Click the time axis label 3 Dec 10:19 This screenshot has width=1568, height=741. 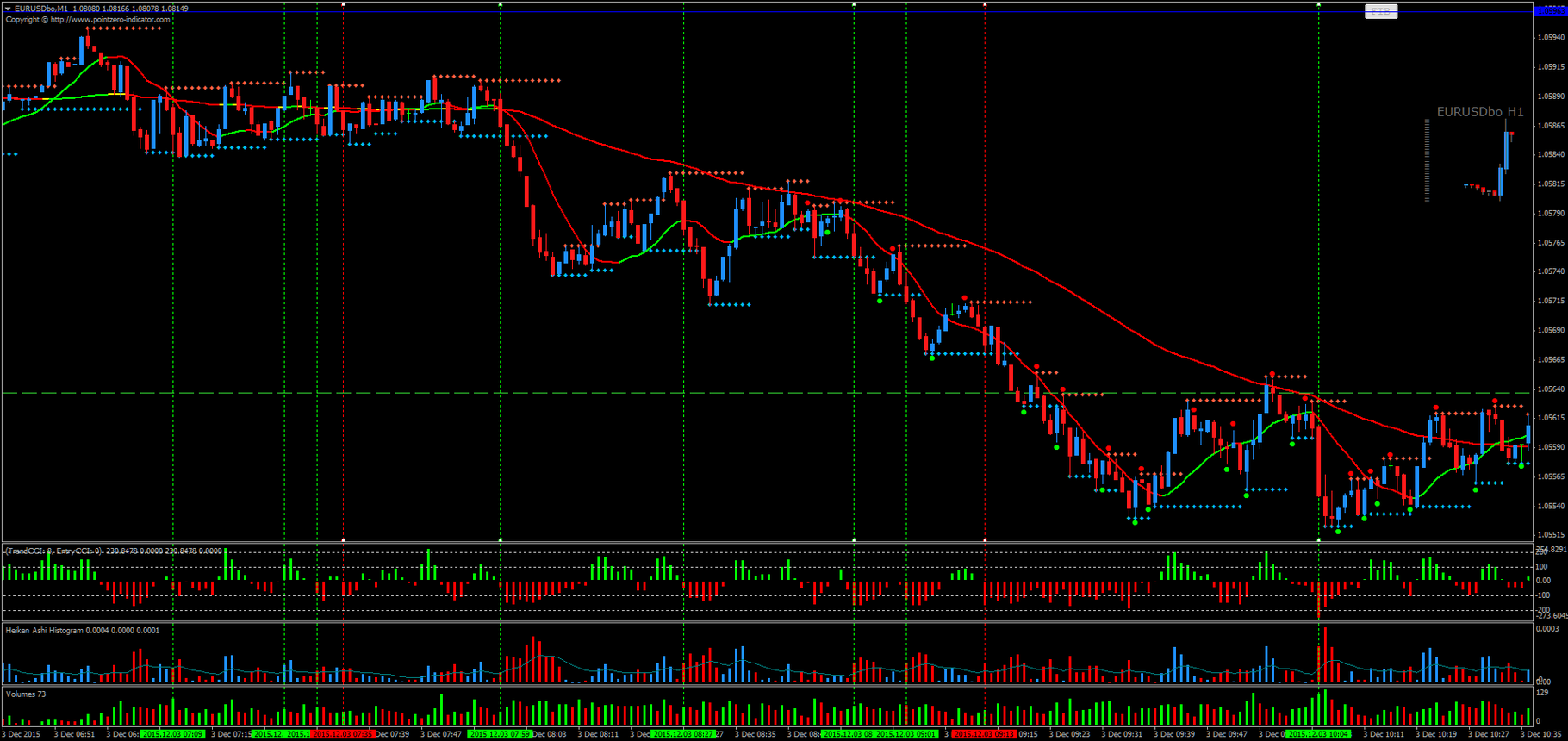click(x=1436, y=734)
